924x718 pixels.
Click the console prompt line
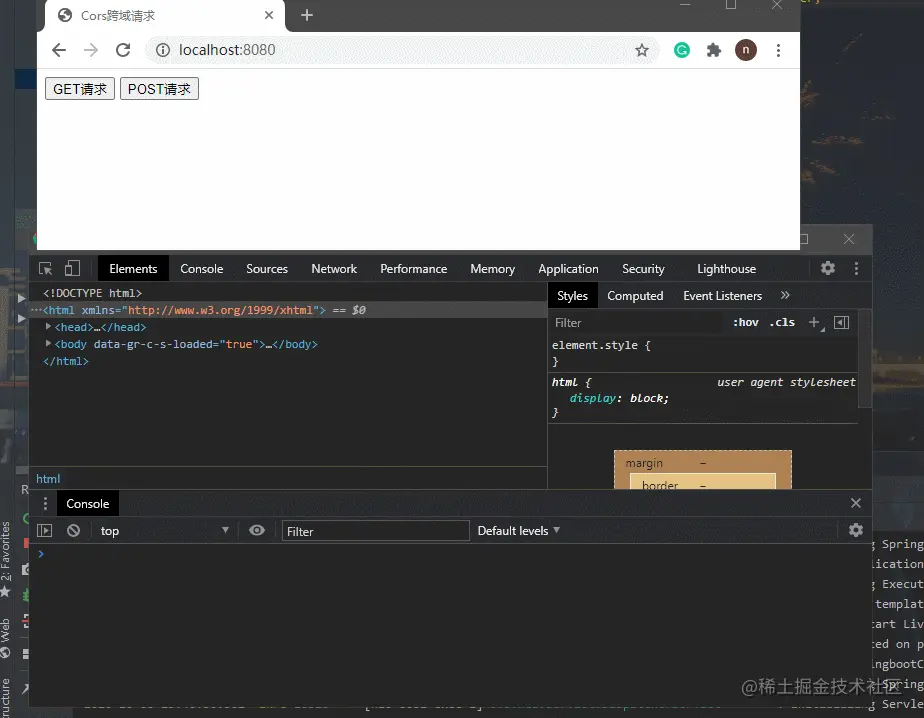[451, 554]
